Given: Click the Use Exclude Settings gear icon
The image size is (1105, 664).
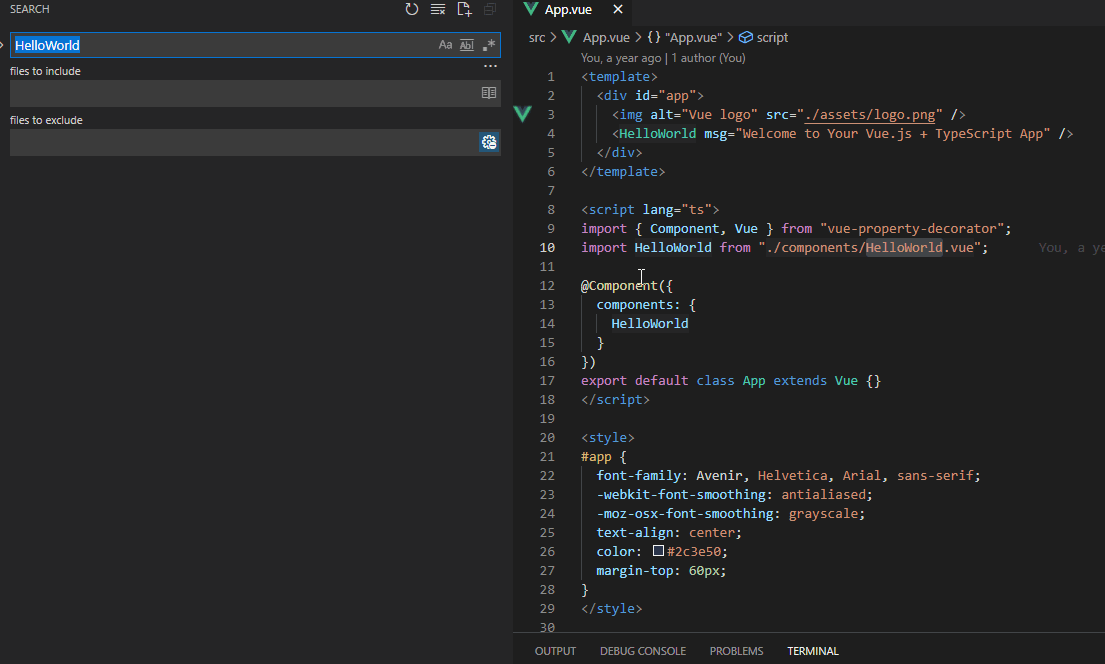Looking at the screenshot, I should pos(489,141).
